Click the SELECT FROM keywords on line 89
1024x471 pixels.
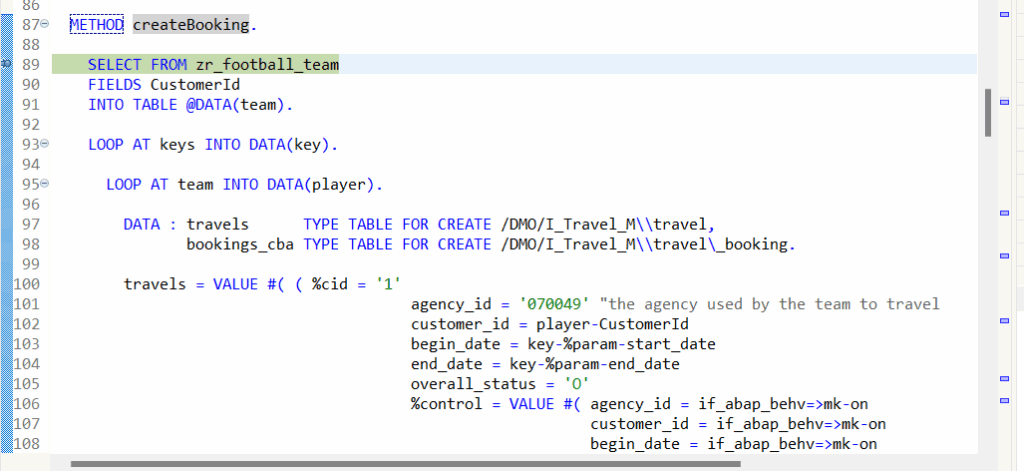(x=138, y=65)
